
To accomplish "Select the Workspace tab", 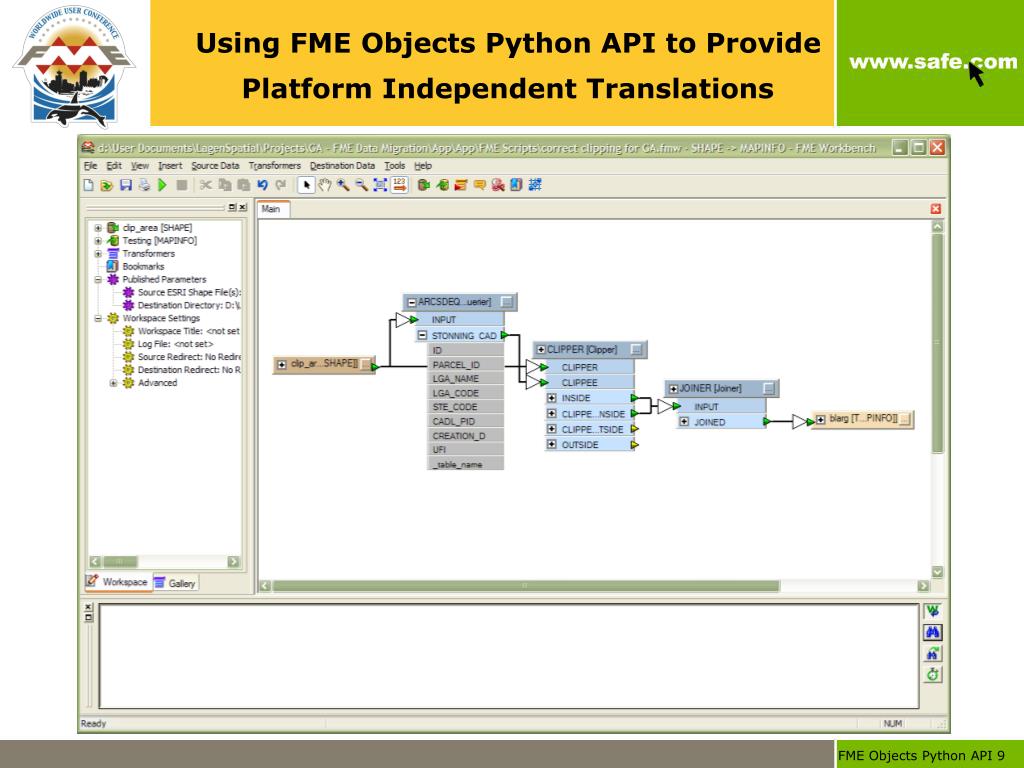I will [117, 582].
